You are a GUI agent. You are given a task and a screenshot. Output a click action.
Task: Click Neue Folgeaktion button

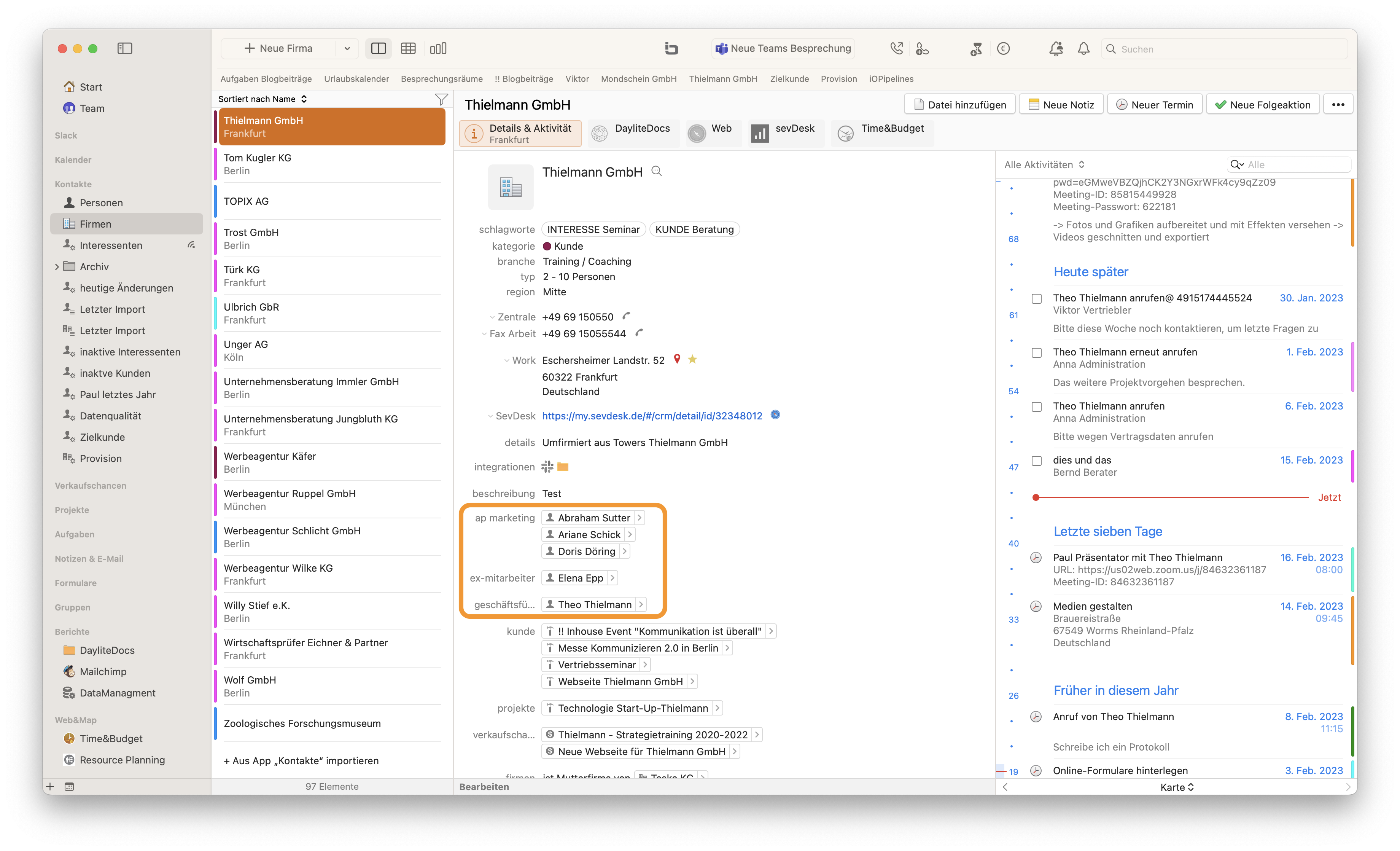point(1263,105)
